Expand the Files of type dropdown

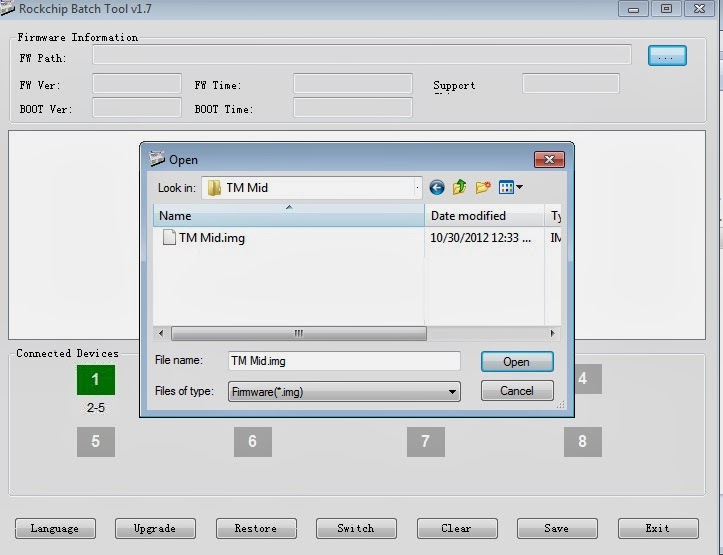click(x=452, y=392)
